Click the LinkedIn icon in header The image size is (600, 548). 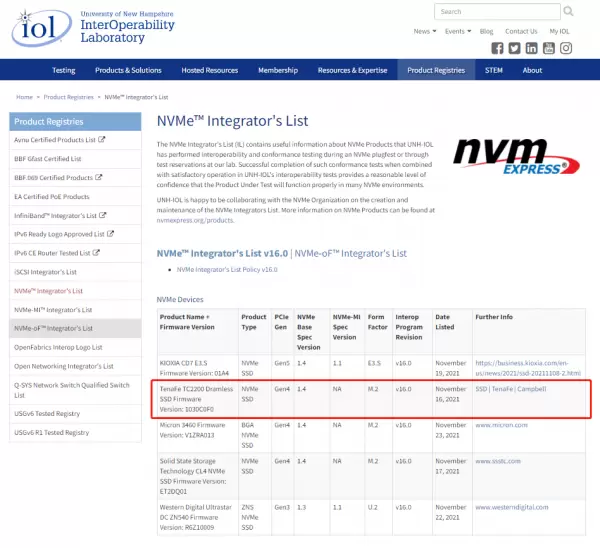click(x=533, y=48)
